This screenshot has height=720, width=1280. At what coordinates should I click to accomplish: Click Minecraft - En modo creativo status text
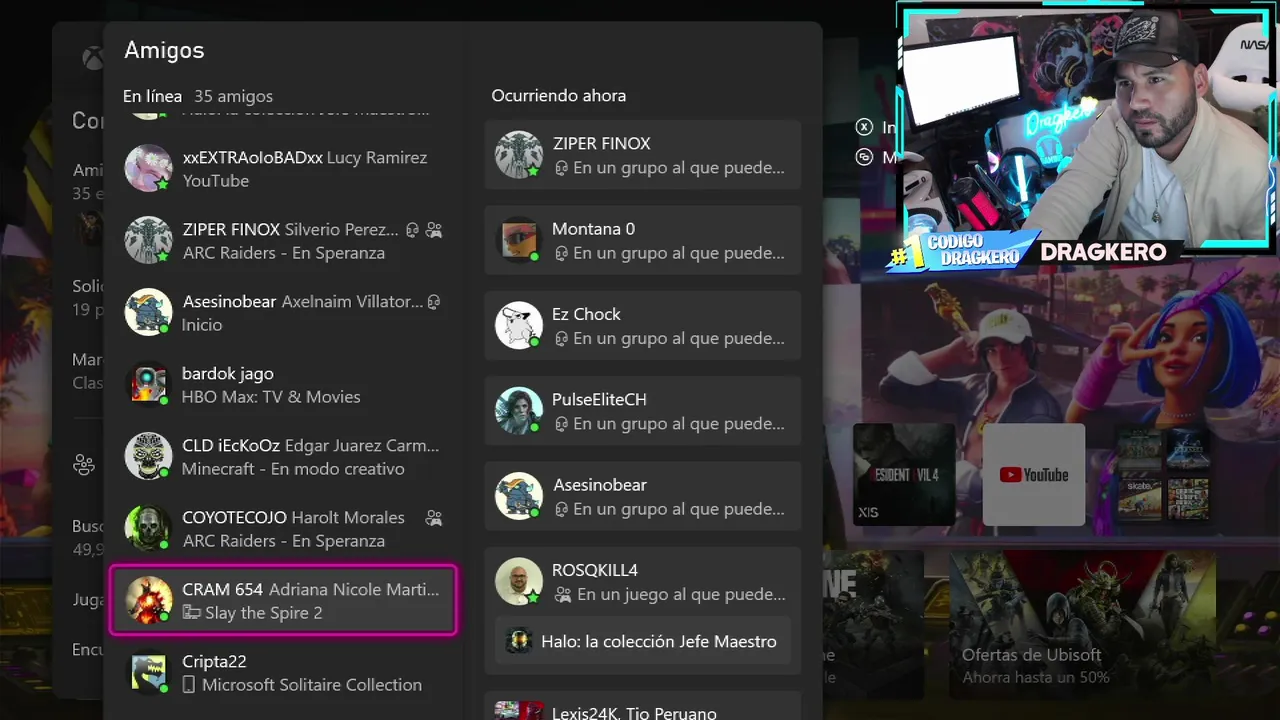coord(293,469)
